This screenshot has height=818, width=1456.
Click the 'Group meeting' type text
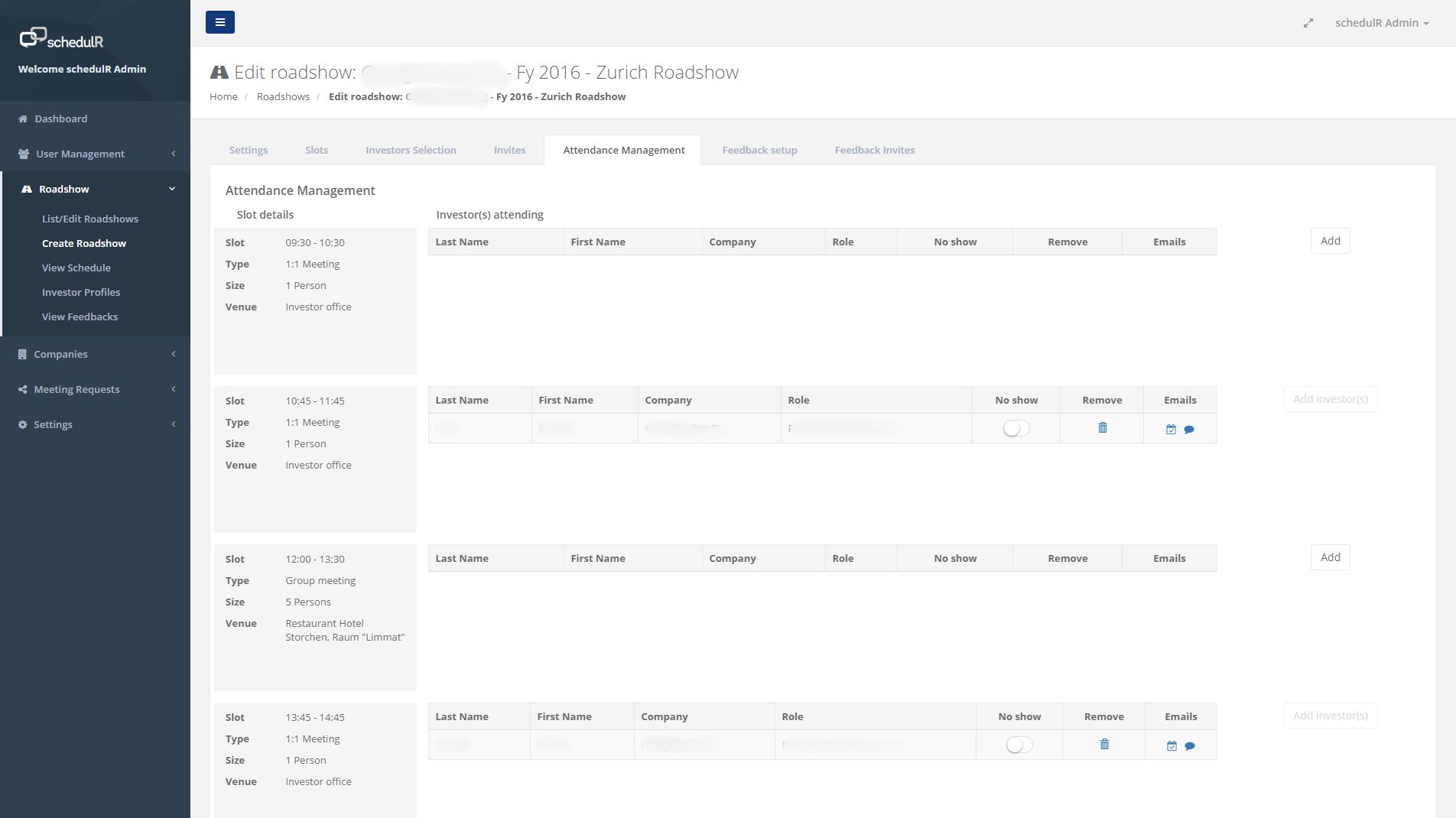pyautogui.click(x=320, y=580)
